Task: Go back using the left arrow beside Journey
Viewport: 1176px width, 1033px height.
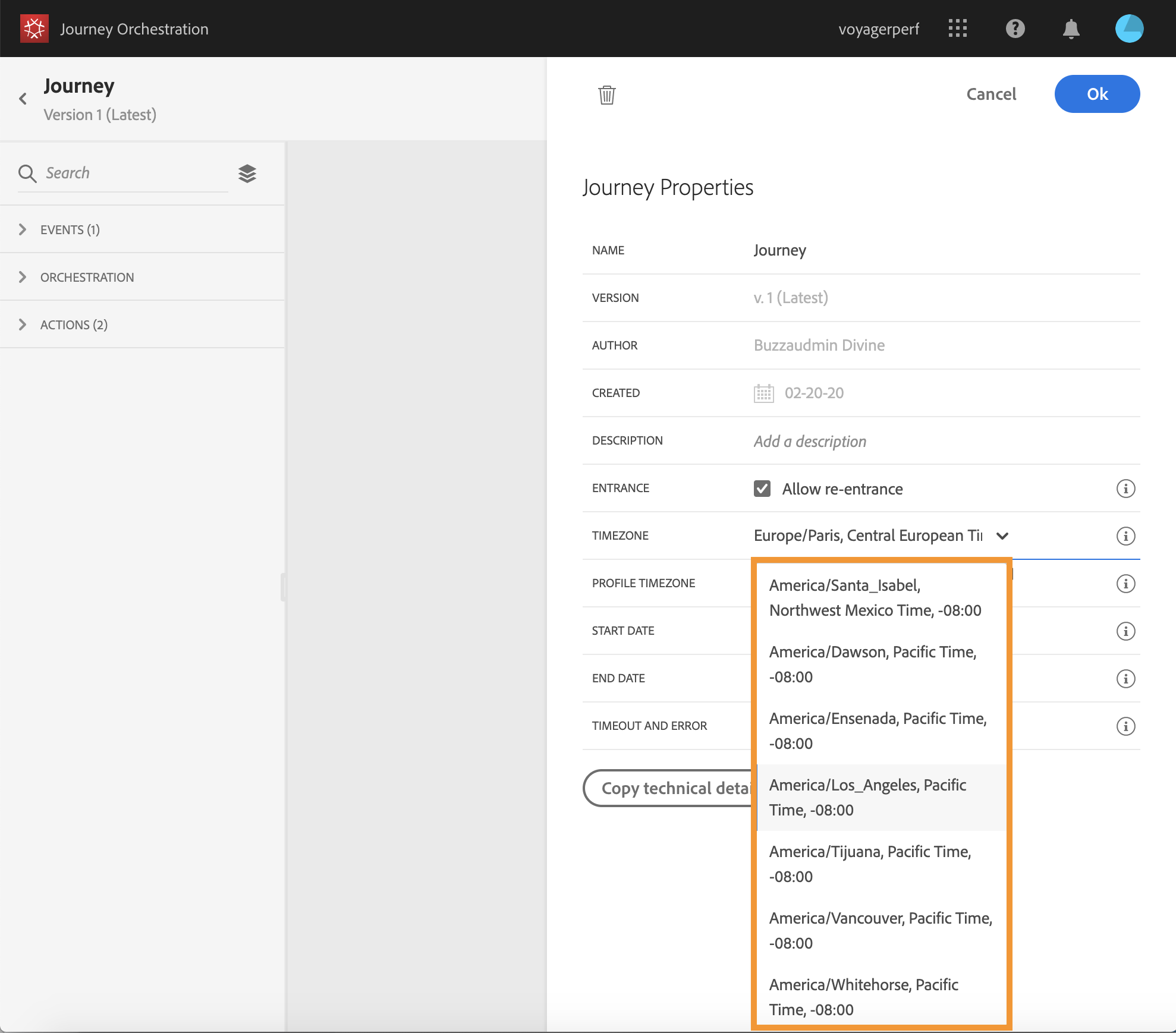Action: point(23,99)
